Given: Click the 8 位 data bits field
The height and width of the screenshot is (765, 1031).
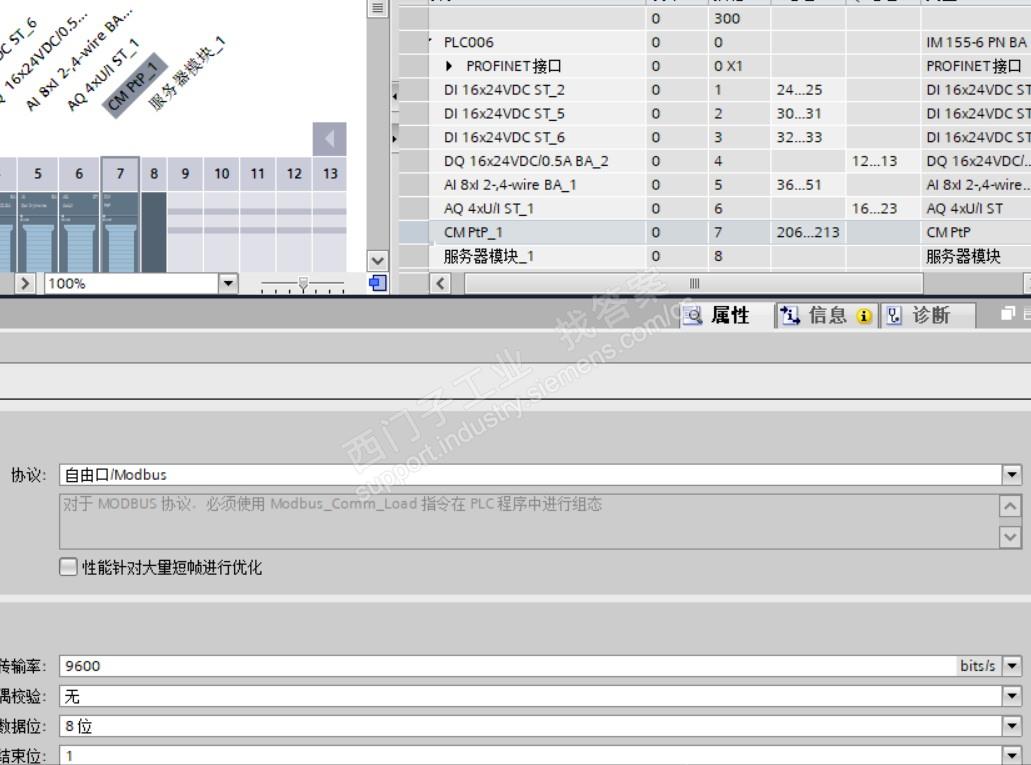Looking at the screenshot, I should (531, 726).
